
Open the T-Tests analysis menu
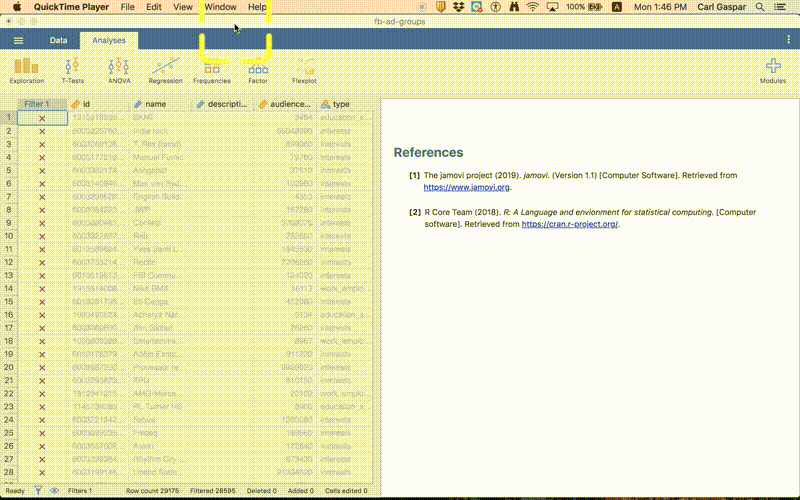(73, 69)
